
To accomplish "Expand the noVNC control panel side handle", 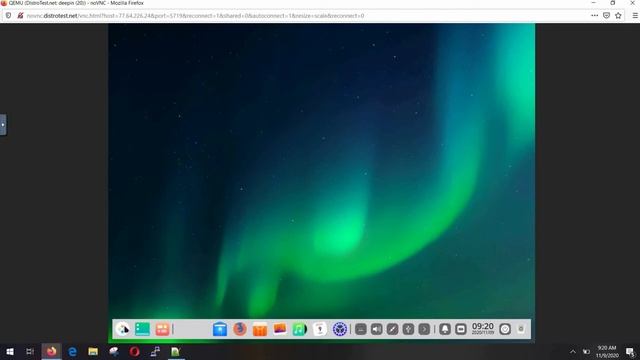I will click(x=3, y=124).
